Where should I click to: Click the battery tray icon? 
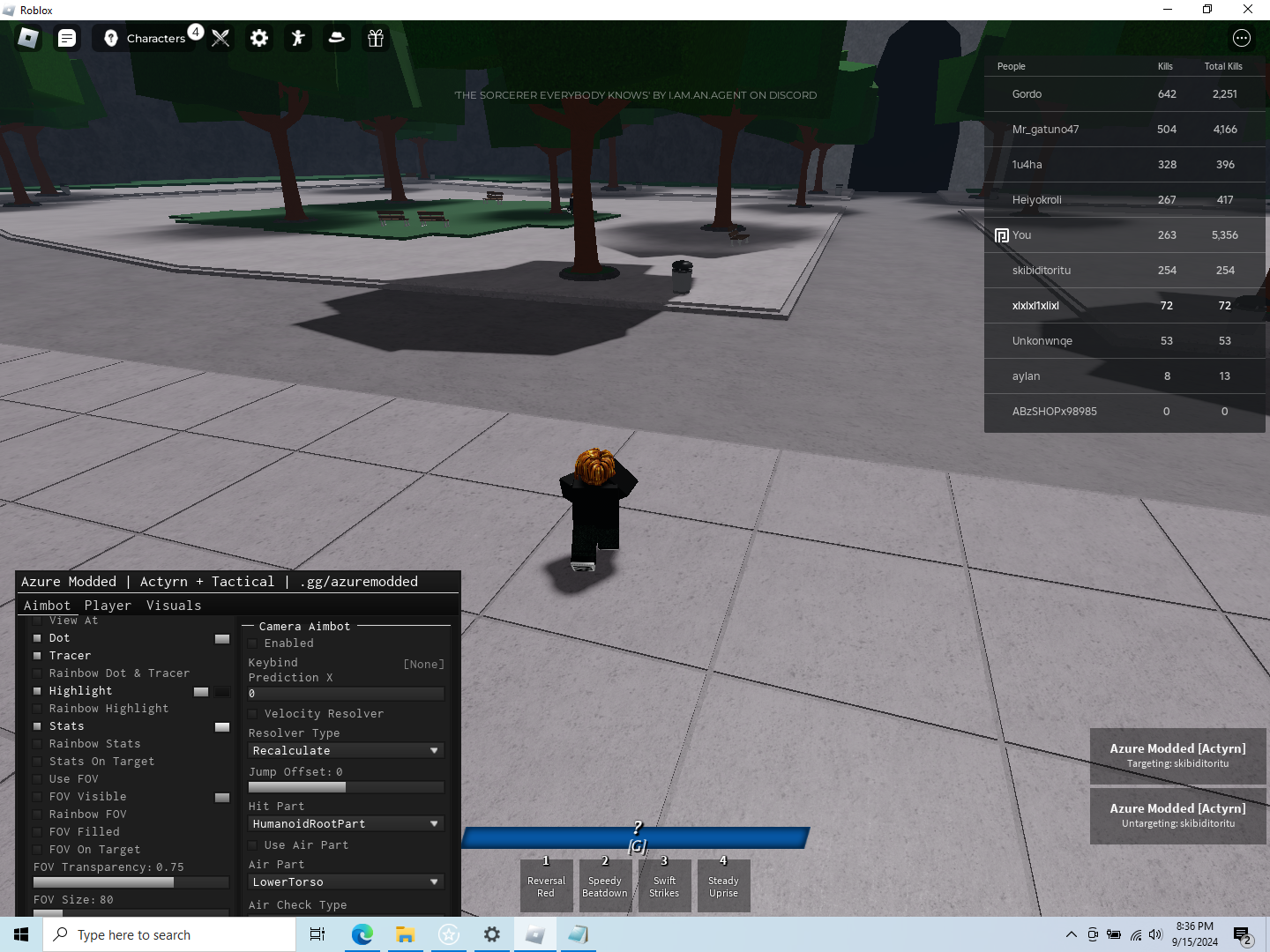tap(1114, 934)
